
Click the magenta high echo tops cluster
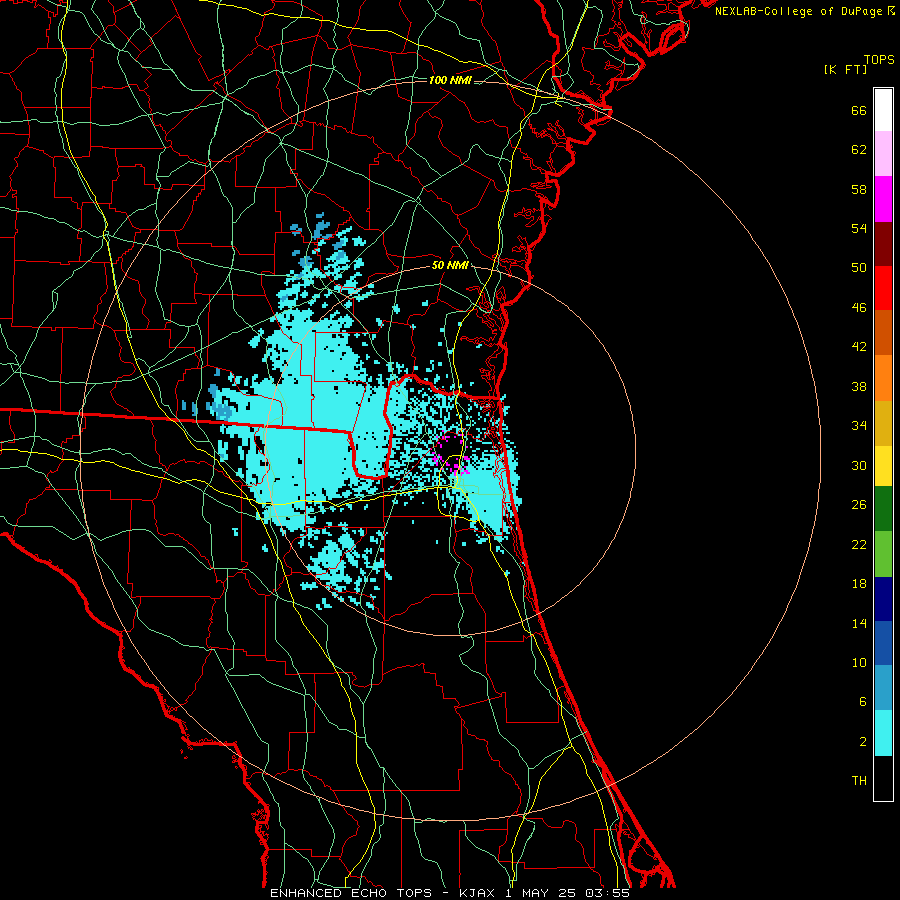tap(451, 455)
